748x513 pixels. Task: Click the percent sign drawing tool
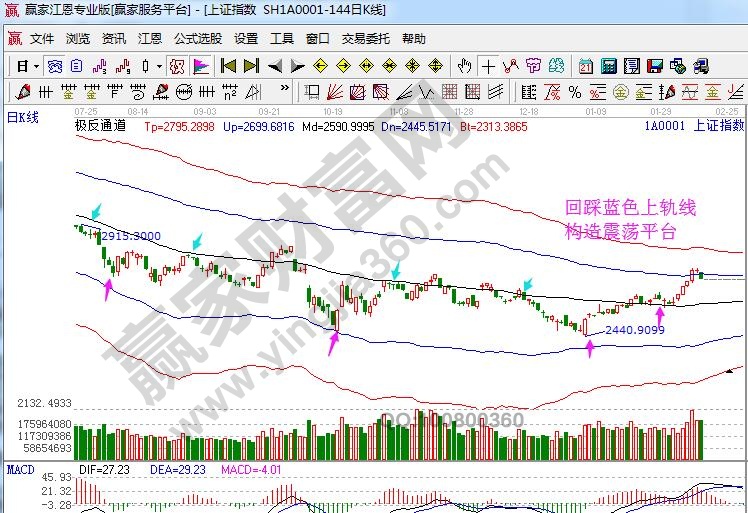pos(574,93)
